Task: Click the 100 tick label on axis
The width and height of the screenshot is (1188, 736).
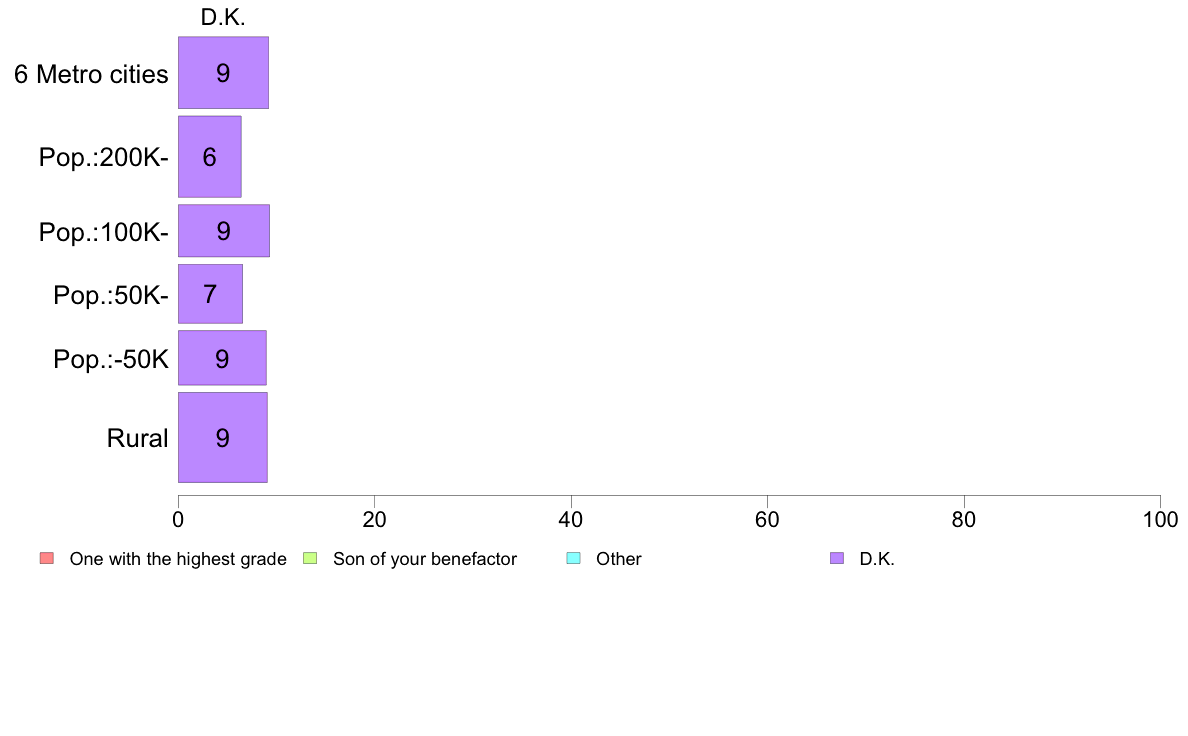Action: 1160,519
